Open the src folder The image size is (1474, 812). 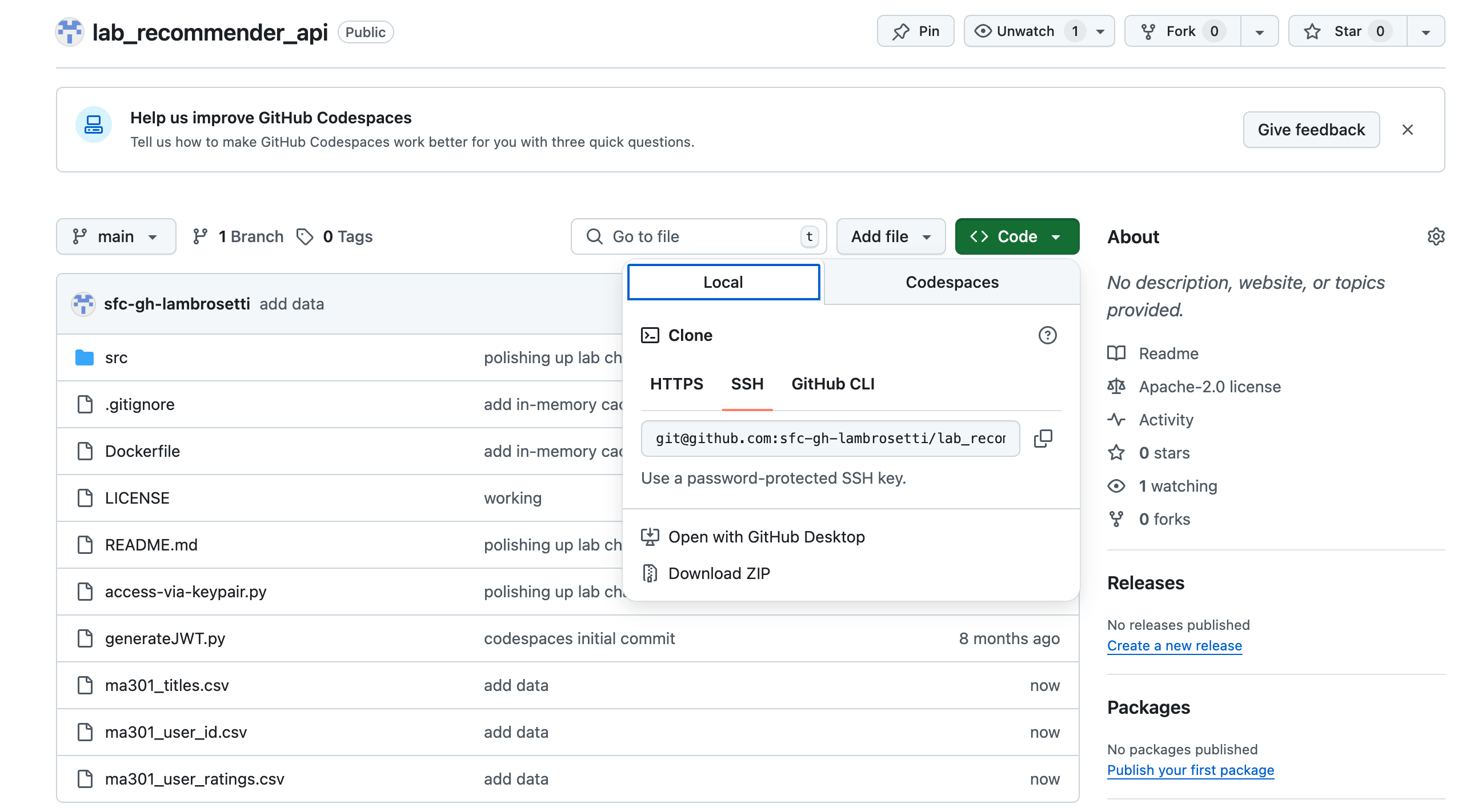point(115,357)
